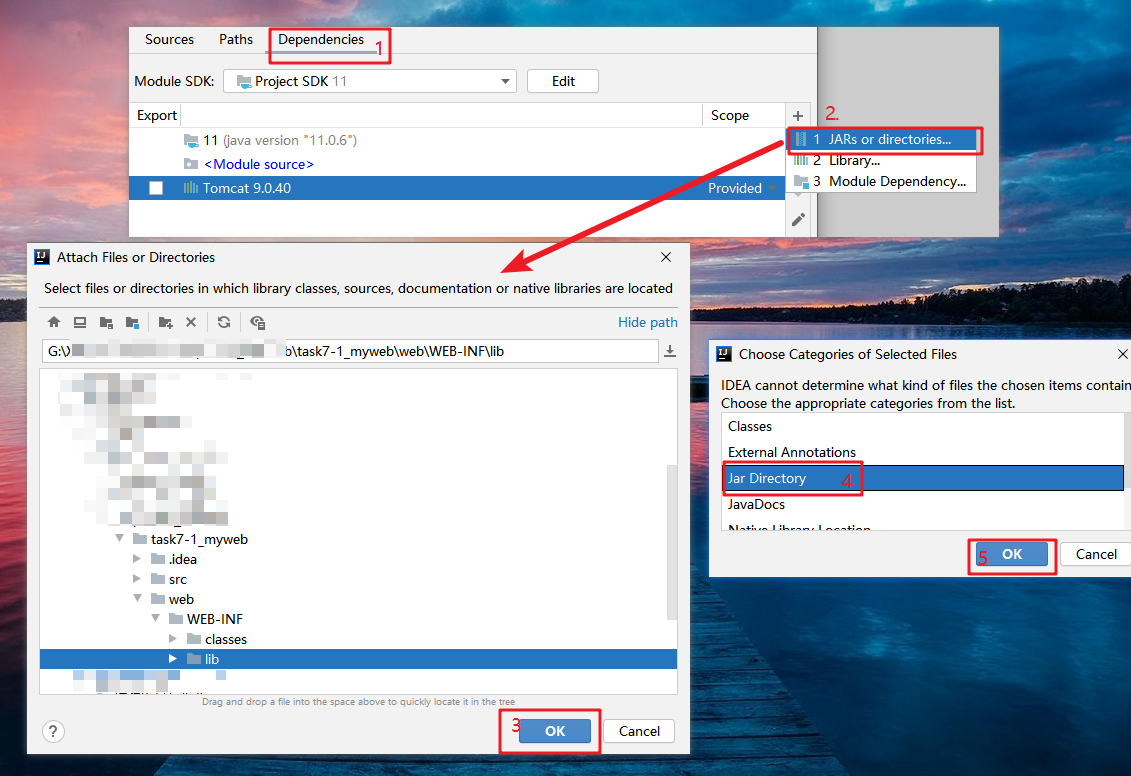Viewport: 1131px width, 776px height.
Task: Collapse the WEB-INF folder node
Action: (x=155, y=619)
